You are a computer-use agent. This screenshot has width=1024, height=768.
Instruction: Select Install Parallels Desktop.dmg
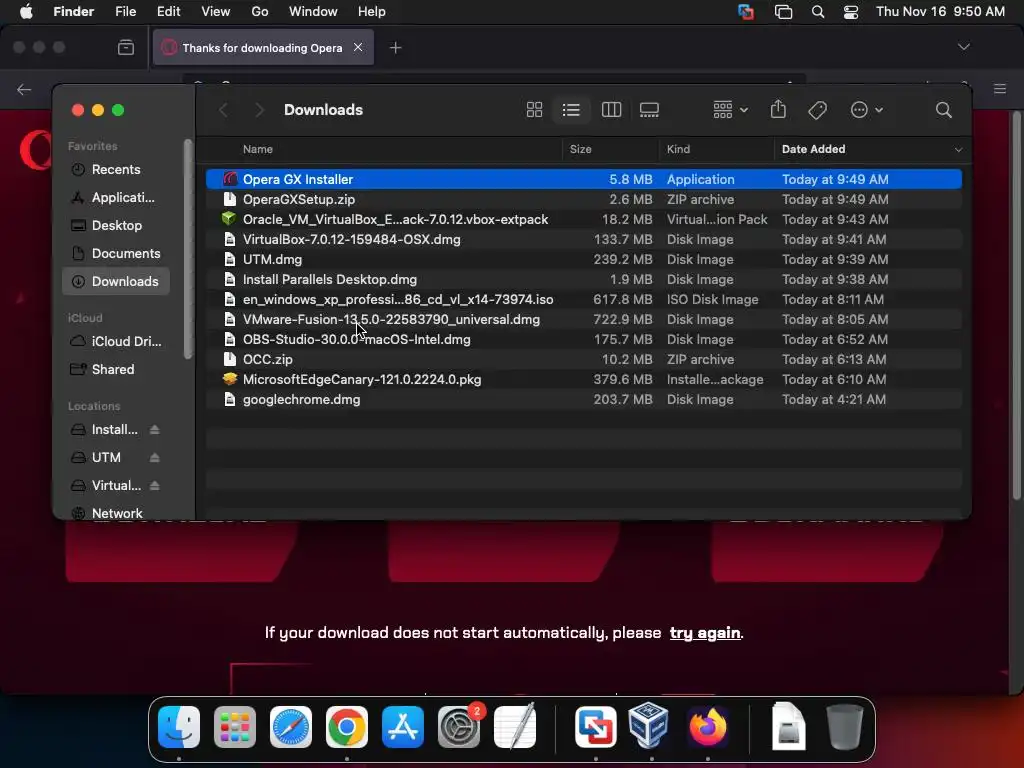pos(584,280)
